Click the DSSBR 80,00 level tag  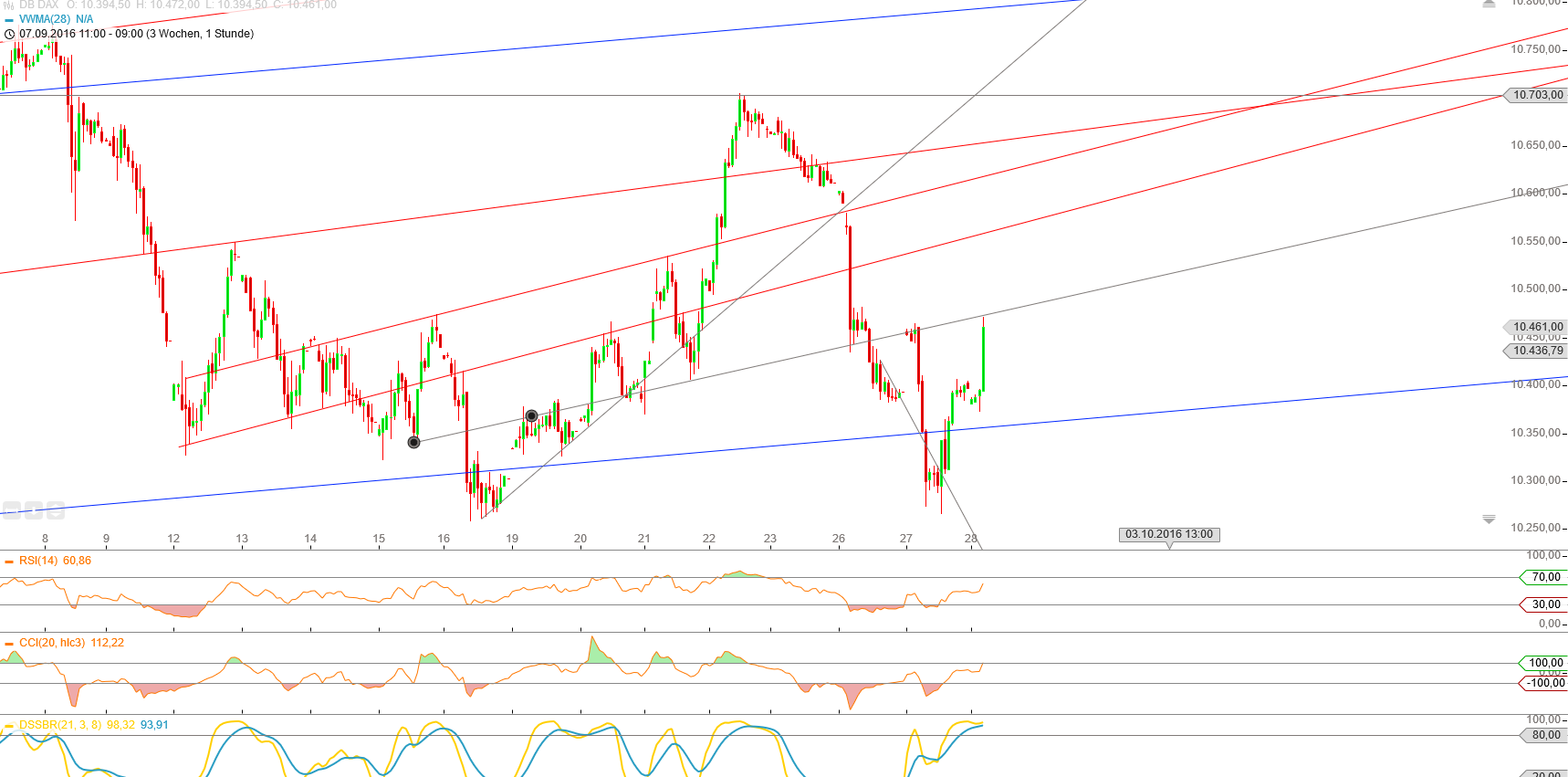(x=1544, y=735)
